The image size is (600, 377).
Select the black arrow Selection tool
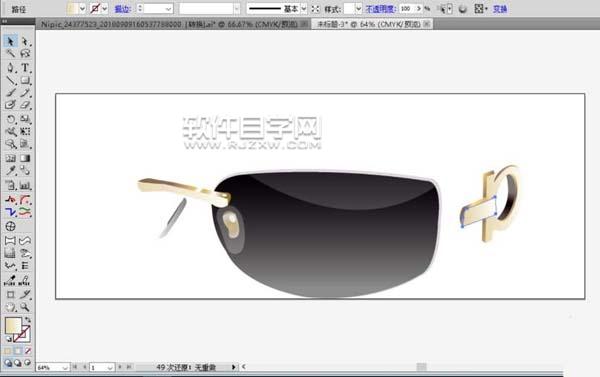point(10,41)
